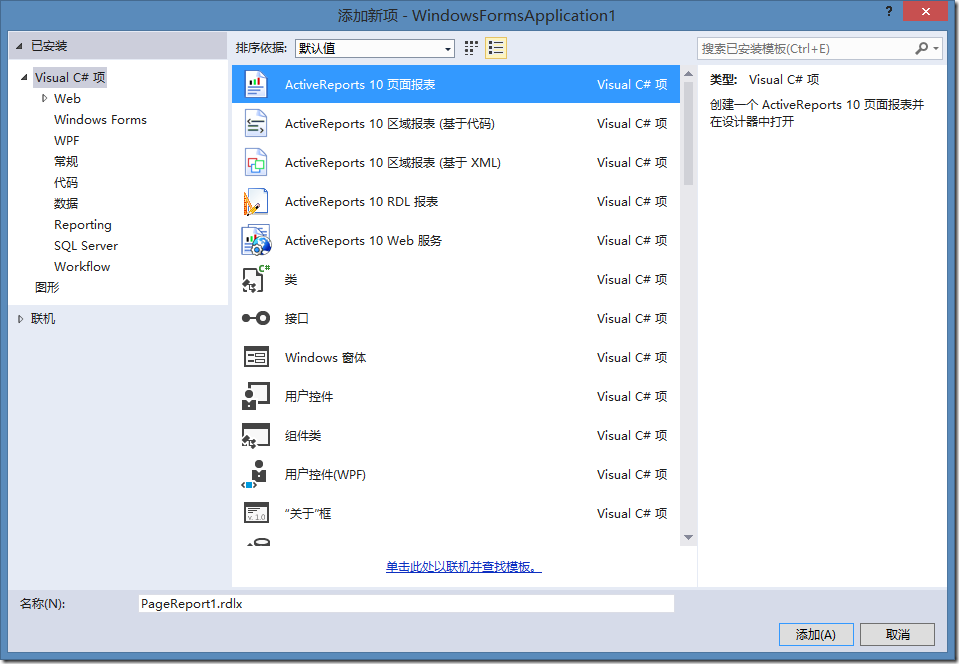Collapse the Visual C# 项 node
Screen dimensions: 959x664
point(24,78)
